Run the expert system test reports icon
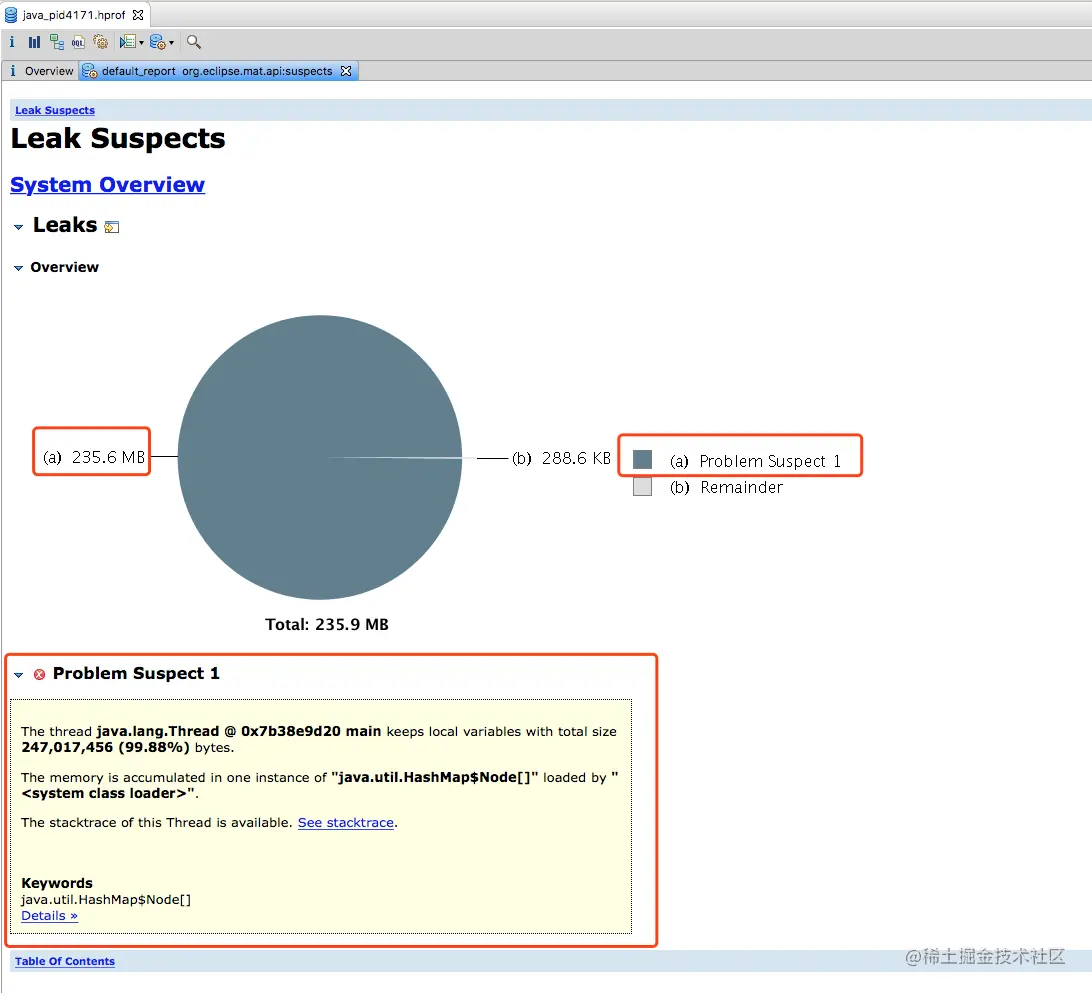 (127, 42)
